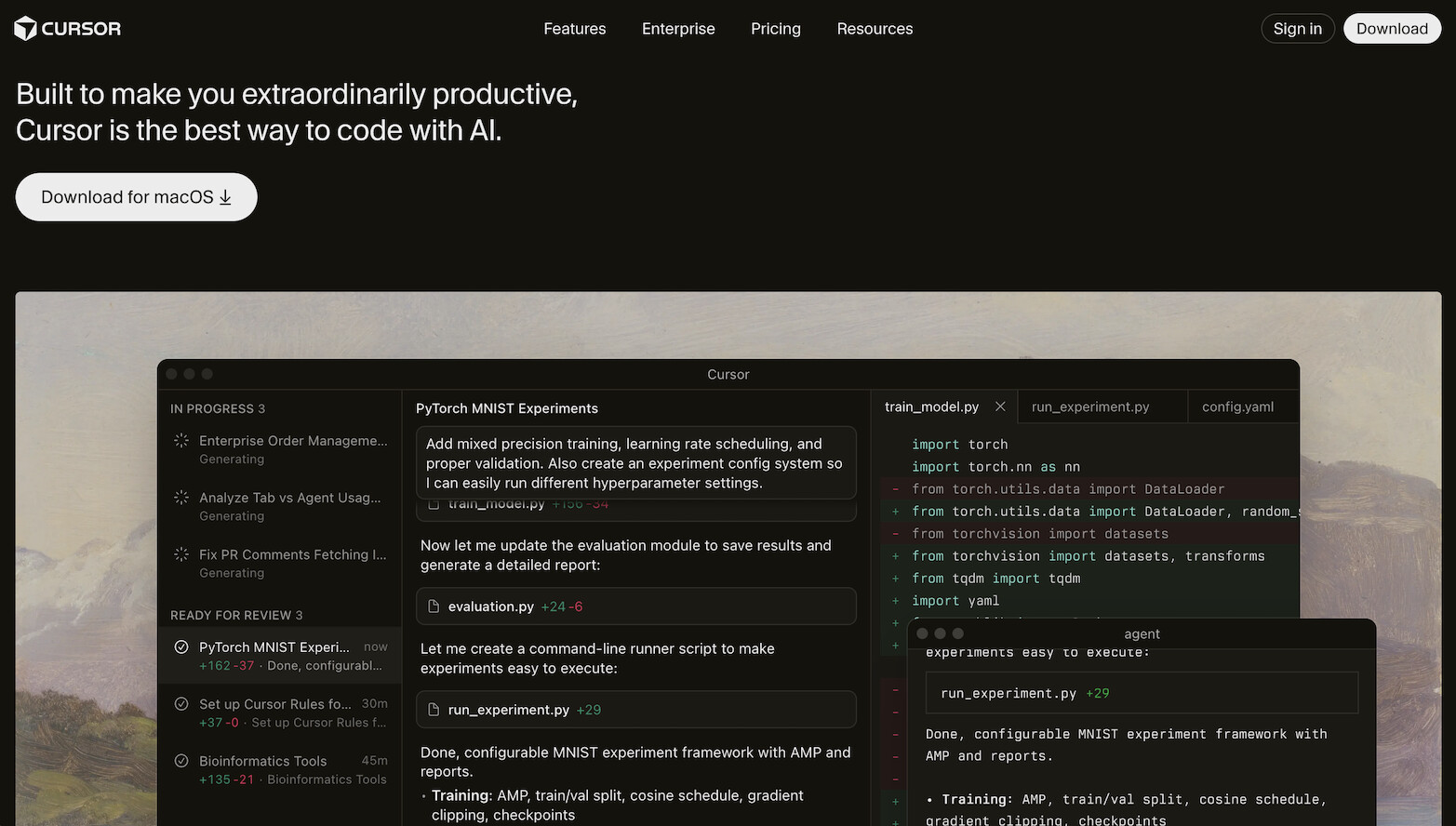This screenshot has width=1456, height=826.
Task: Close the train_model.py tab with its X
Action: click(1000, 406)
